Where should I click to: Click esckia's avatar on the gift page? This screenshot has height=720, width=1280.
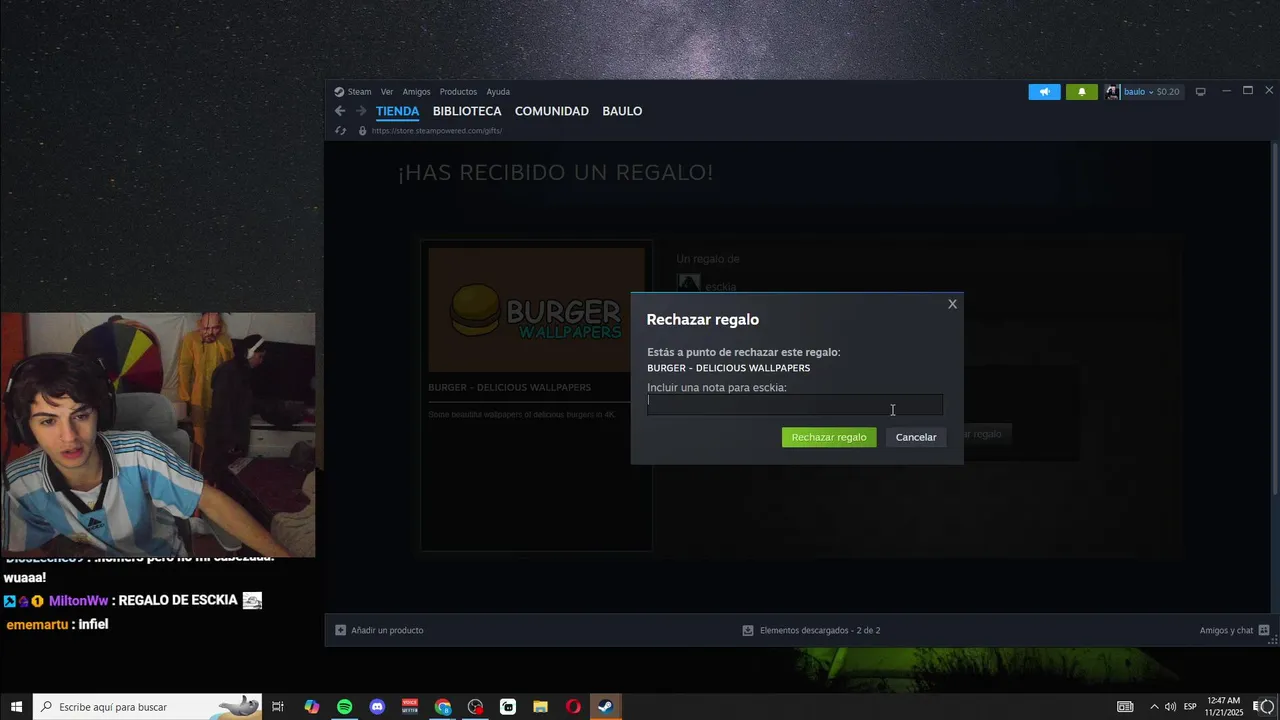pos(688,283)
